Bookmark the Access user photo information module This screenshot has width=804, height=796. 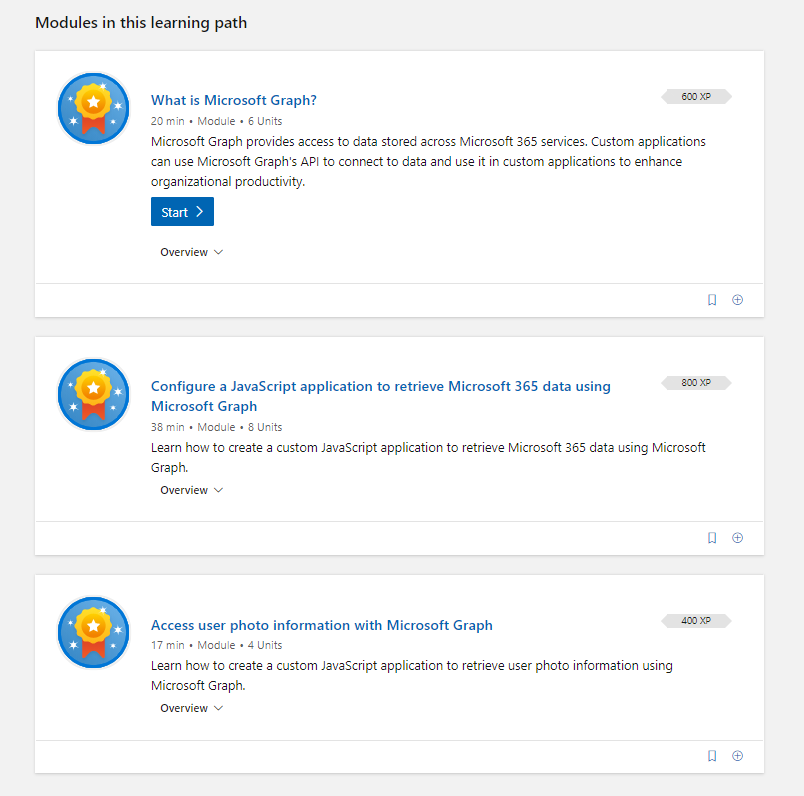pos(712,756)
